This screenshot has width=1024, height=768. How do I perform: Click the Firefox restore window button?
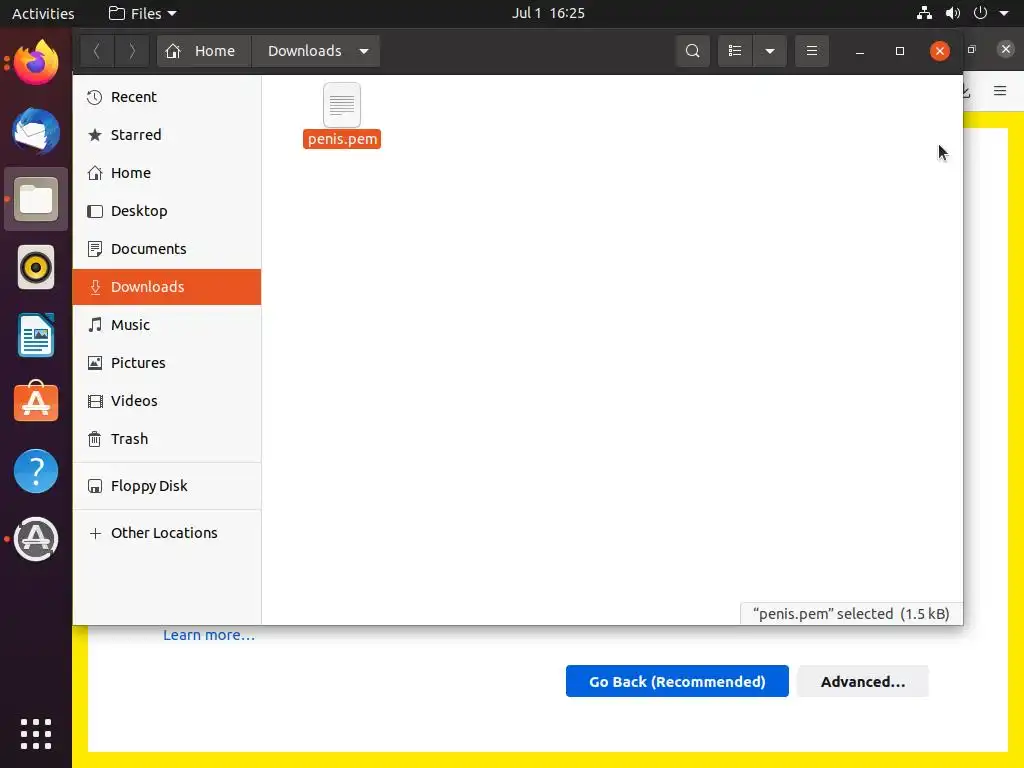click(x=972, y=50)
